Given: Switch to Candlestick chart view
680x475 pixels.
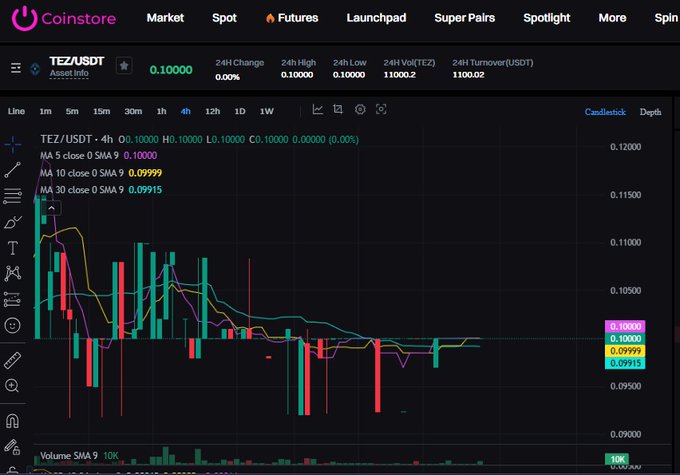Looking at the screenshot, I should click(605, 112).
